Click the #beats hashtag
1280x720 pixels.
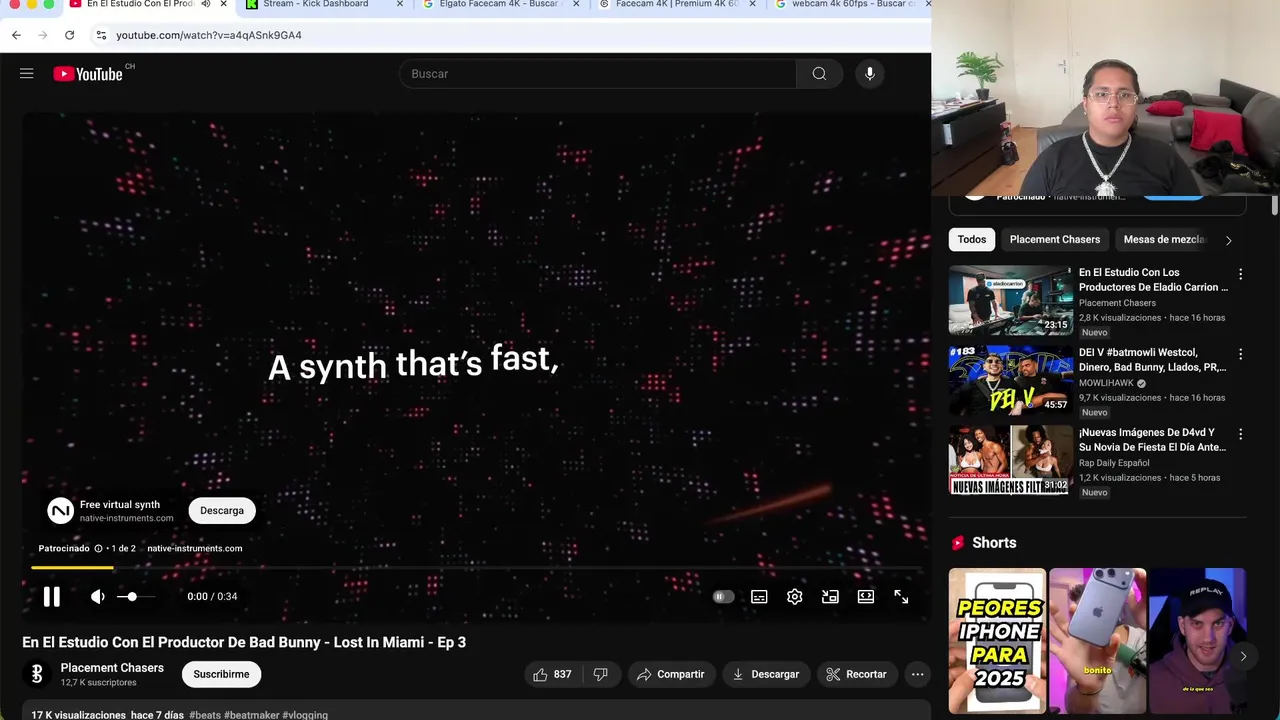tap(205, 715)
